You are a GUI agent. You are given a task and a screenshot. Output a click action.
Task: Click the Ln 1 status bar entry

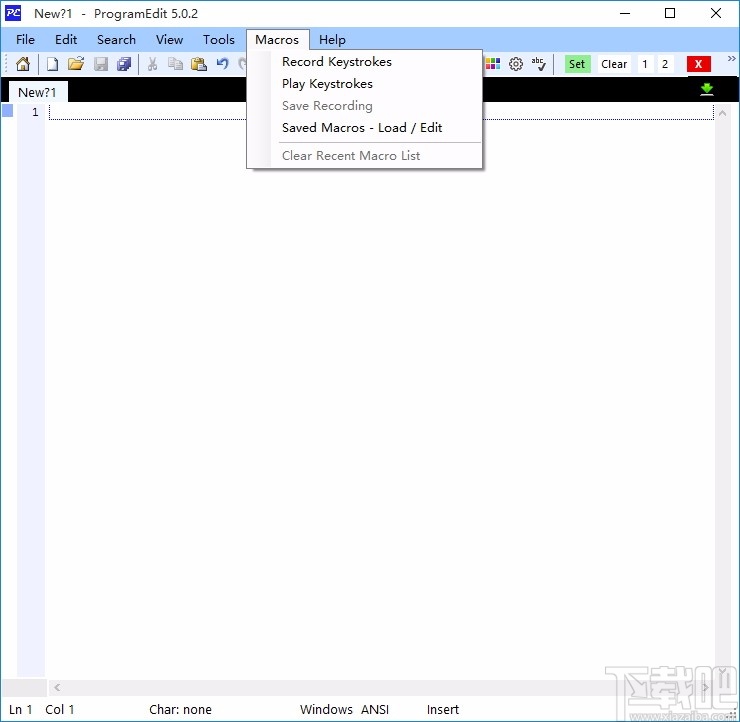click(21, 709)
